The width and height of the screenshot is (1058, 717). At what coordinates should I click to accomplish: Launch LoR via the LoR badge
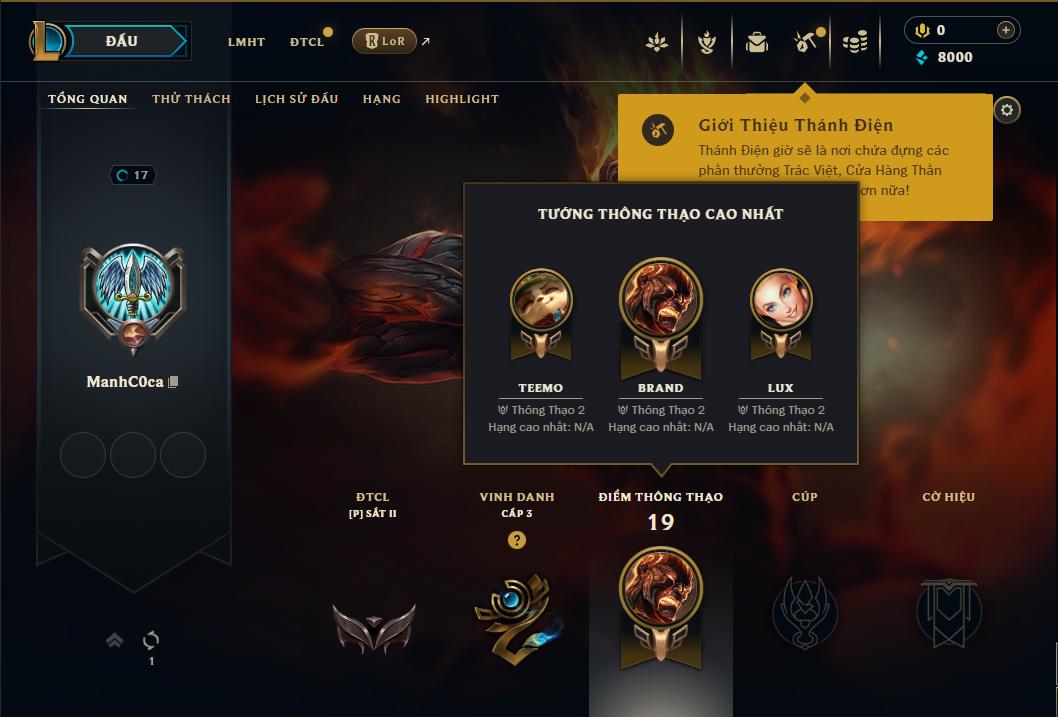tap(384, 41)
